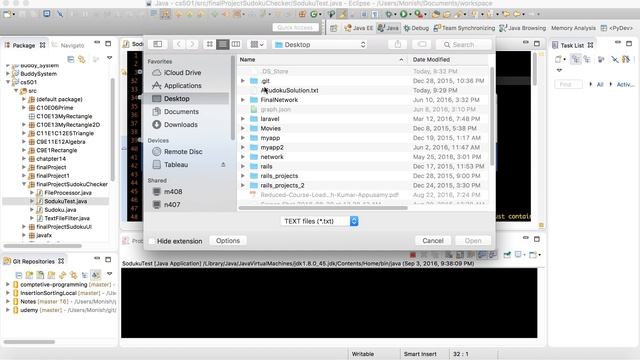This screenshot has height=360, width=640.
Task: Select iCloud Drive in Favorites
Action: pyautogui.click(x=182, y=73)
